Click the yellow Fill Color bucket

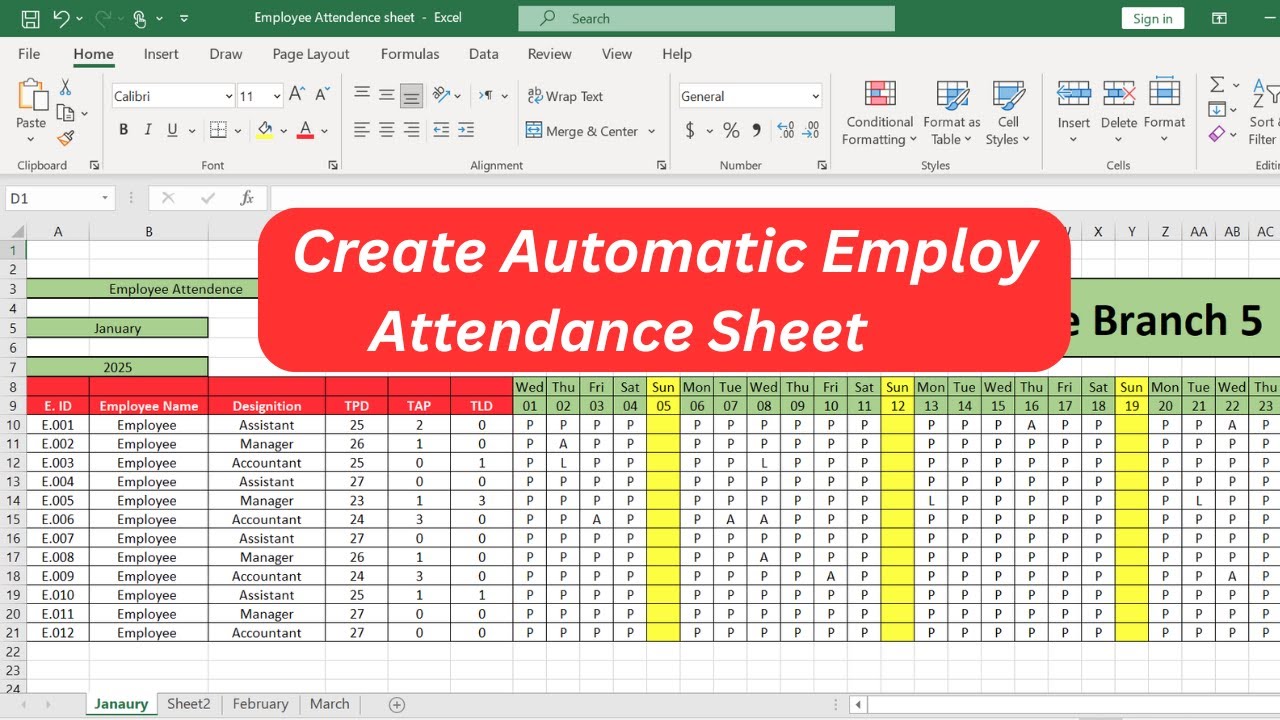click(x=265, y=130)
